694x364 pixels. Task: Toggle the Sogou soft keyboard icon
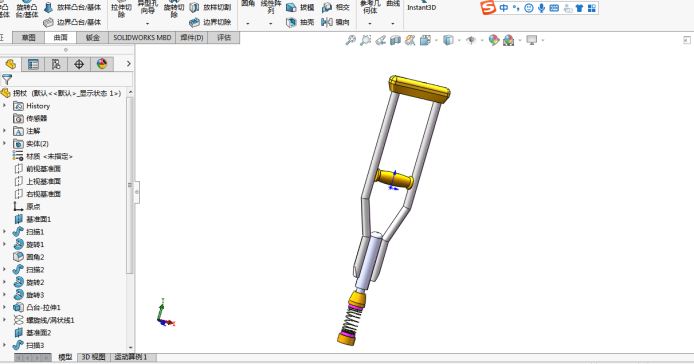(x=554, y=8)
